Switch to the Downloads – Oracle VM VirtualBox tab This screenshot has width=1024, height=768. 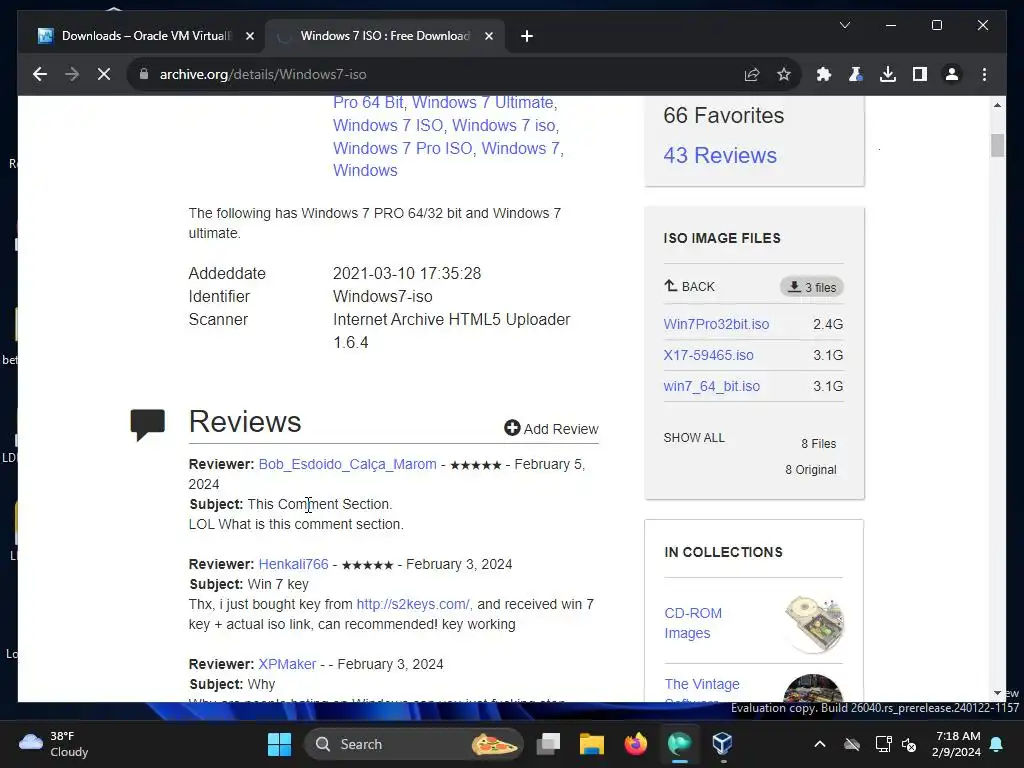[145, 36]
